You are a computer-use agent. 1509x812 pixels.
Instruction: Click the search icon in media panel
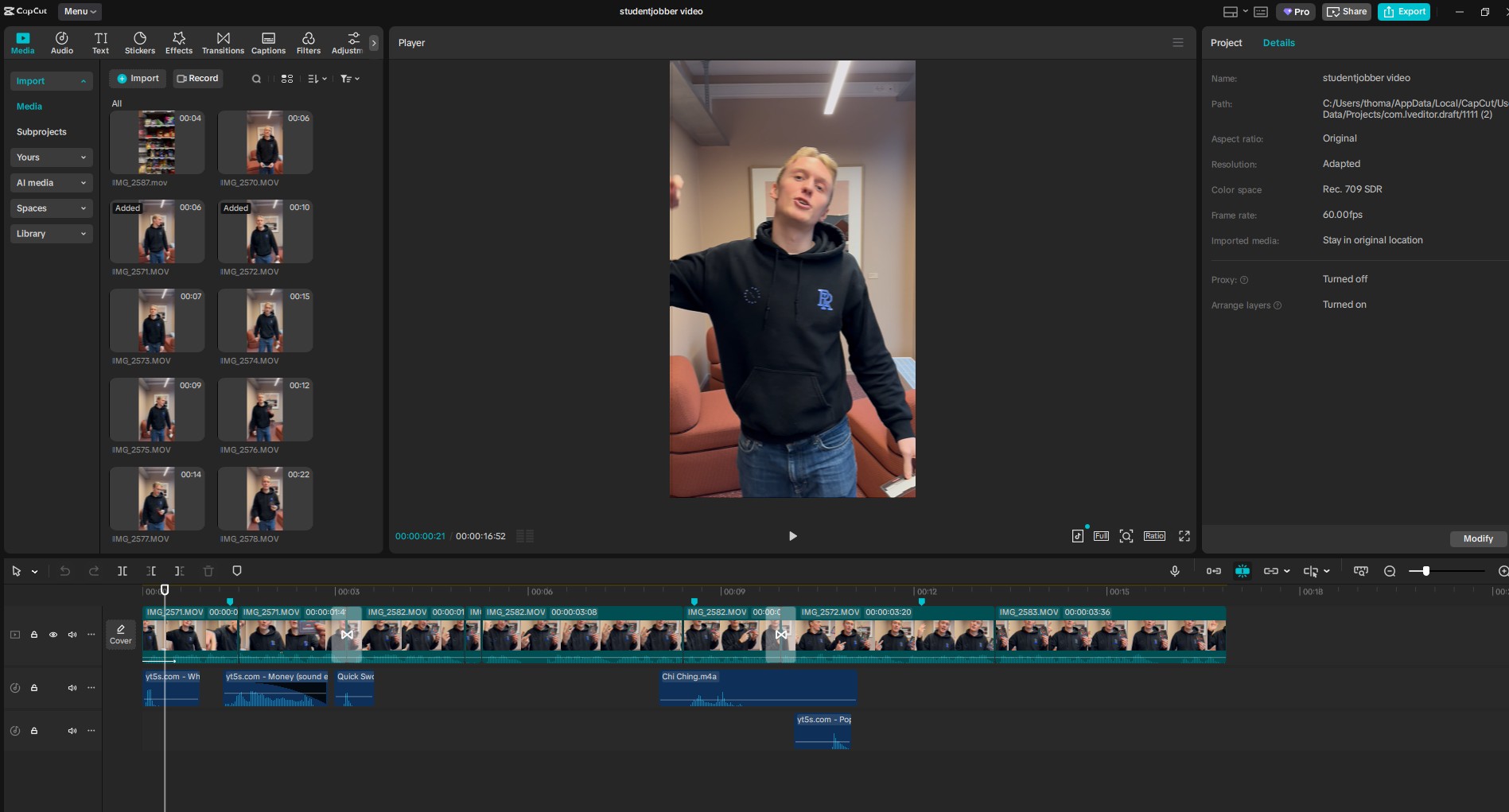(x=256, y=79)
